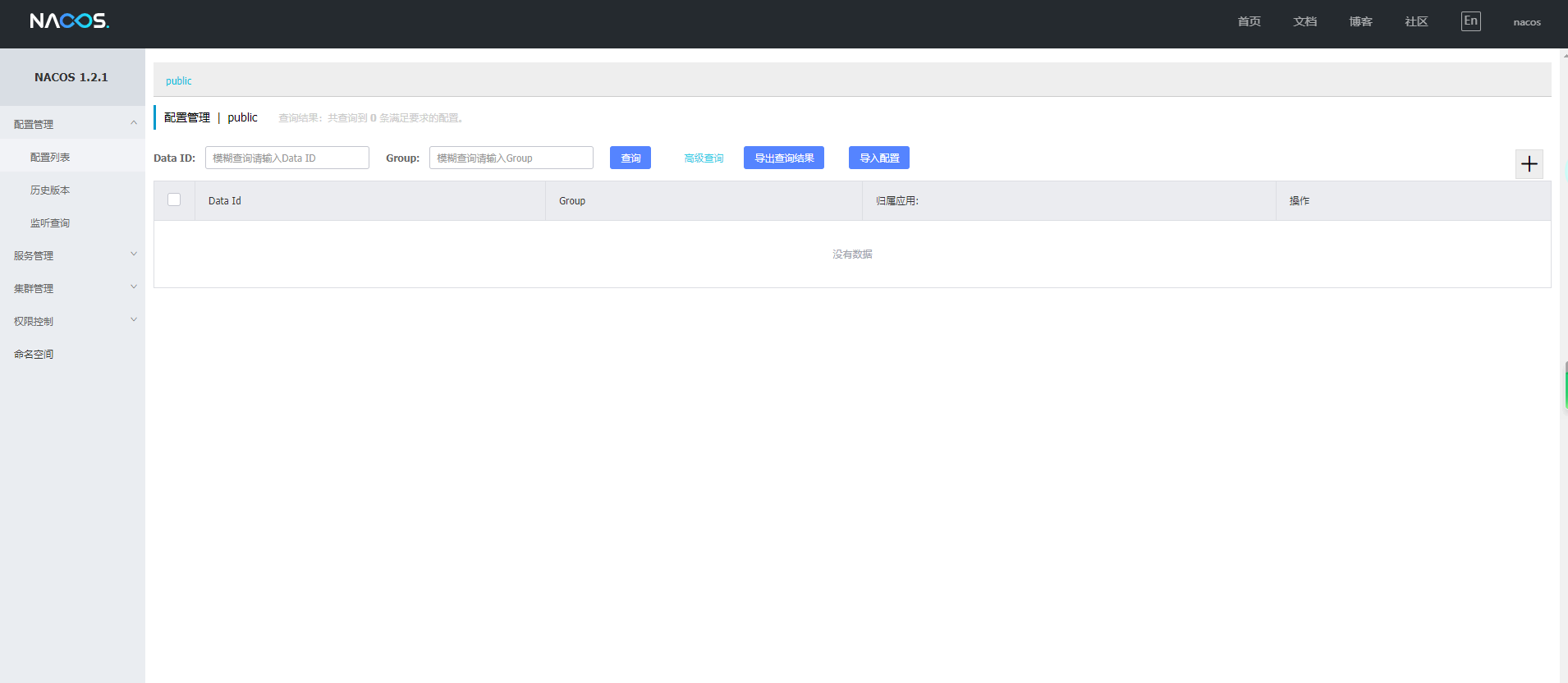Focus the Group search field
This screenshot has height=683, width=1568.
pos(511,158)
